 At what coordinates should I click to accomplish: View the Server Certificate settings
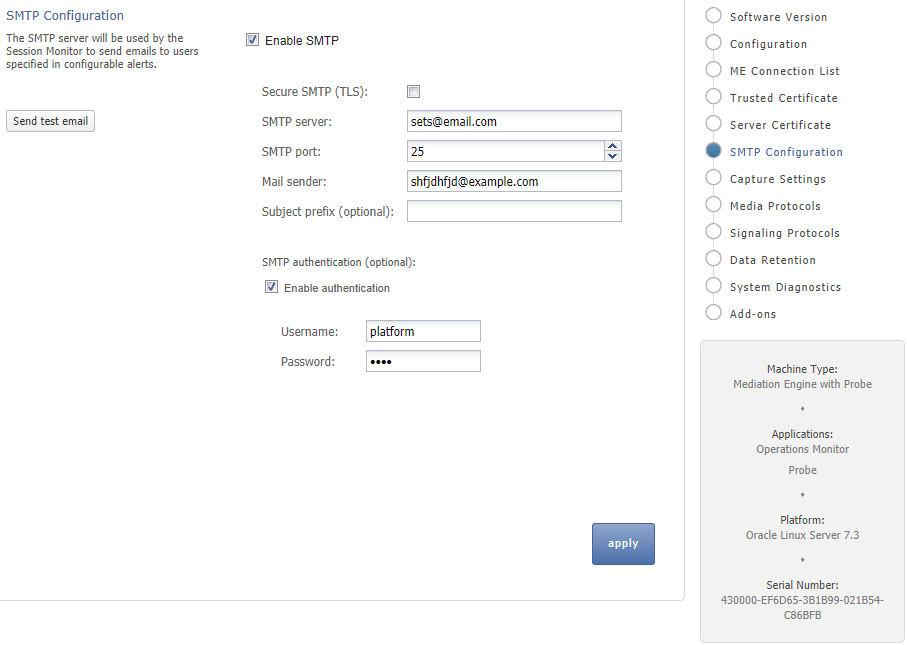click(x=714, y=124)
